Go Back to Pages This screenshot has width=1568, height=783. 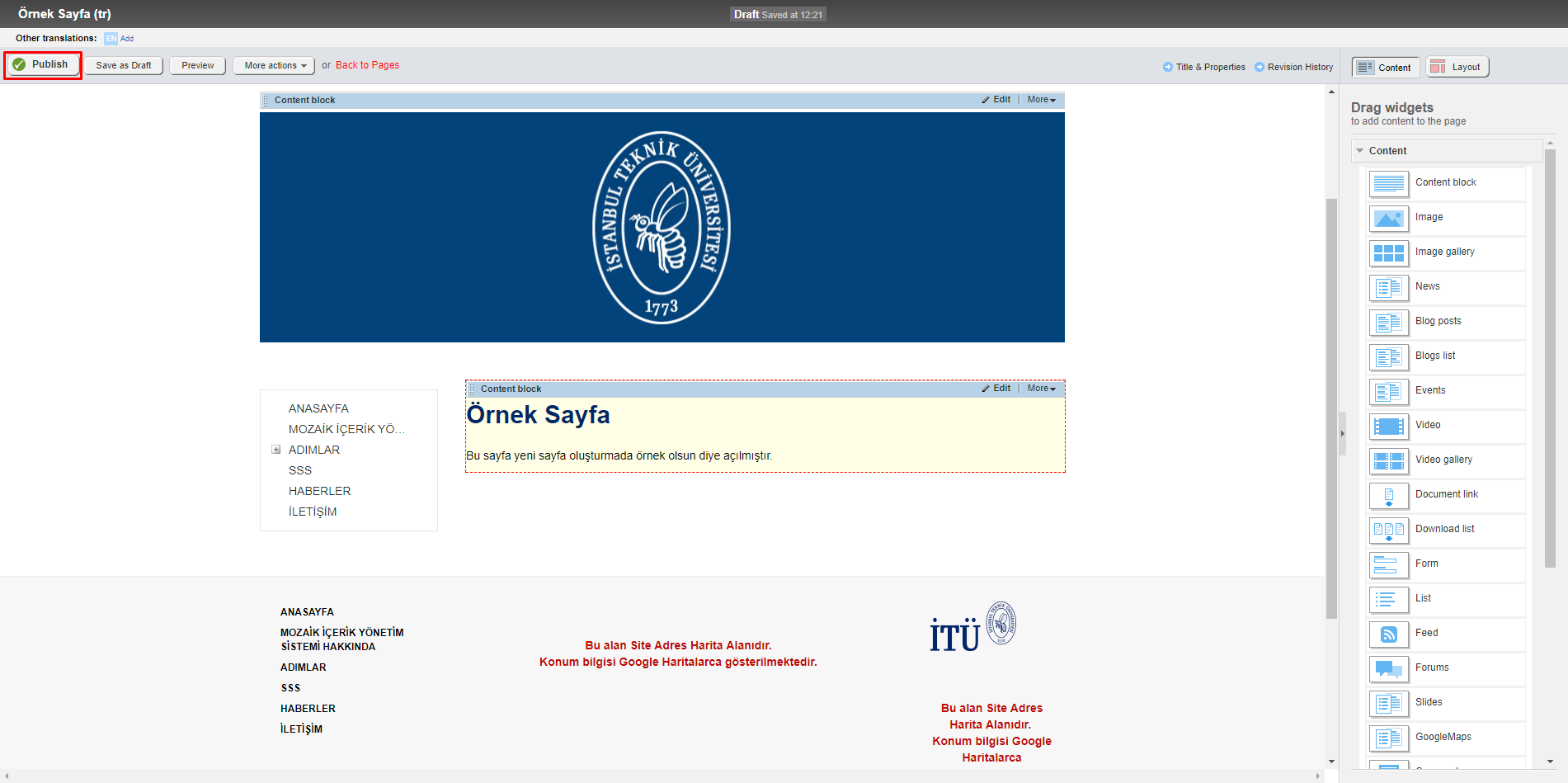pyautogui.click(x=367, y=65)
